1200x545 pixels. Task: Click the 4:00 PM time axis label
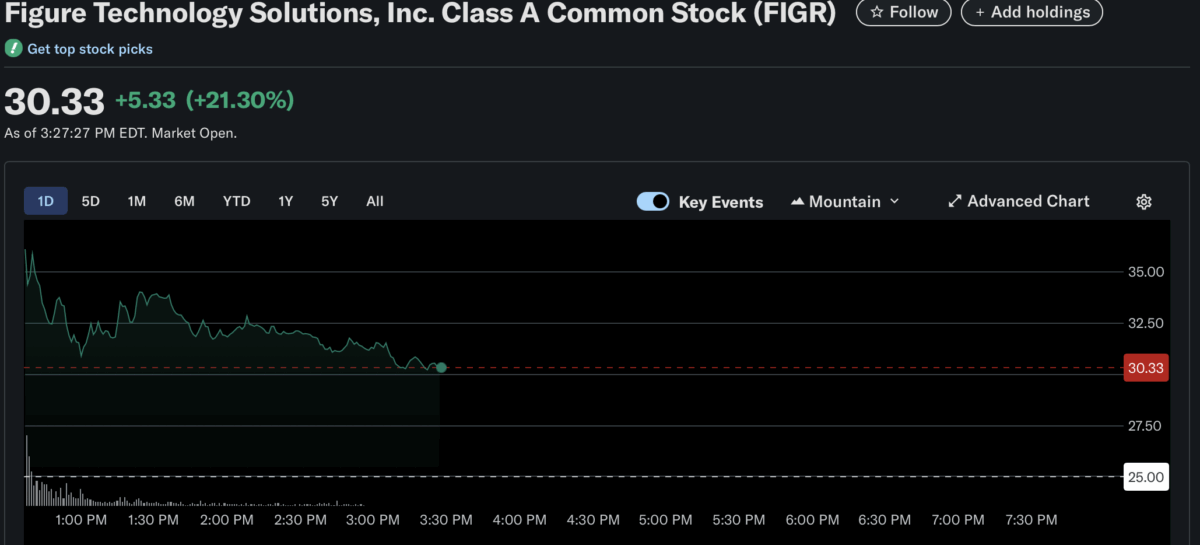[520, 520]
